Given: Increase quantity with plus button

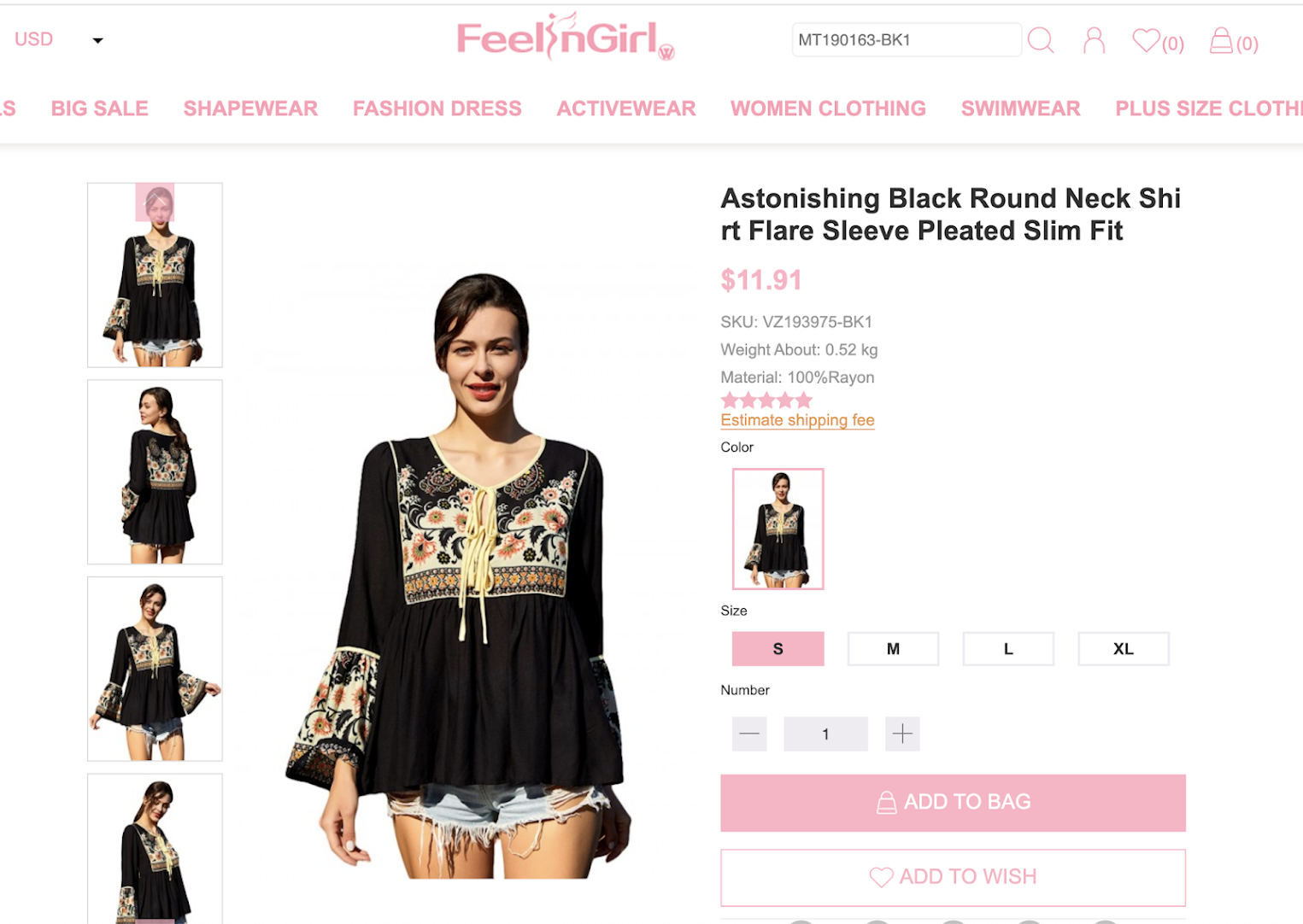Looking at the screenshot, I should point(902,734).
